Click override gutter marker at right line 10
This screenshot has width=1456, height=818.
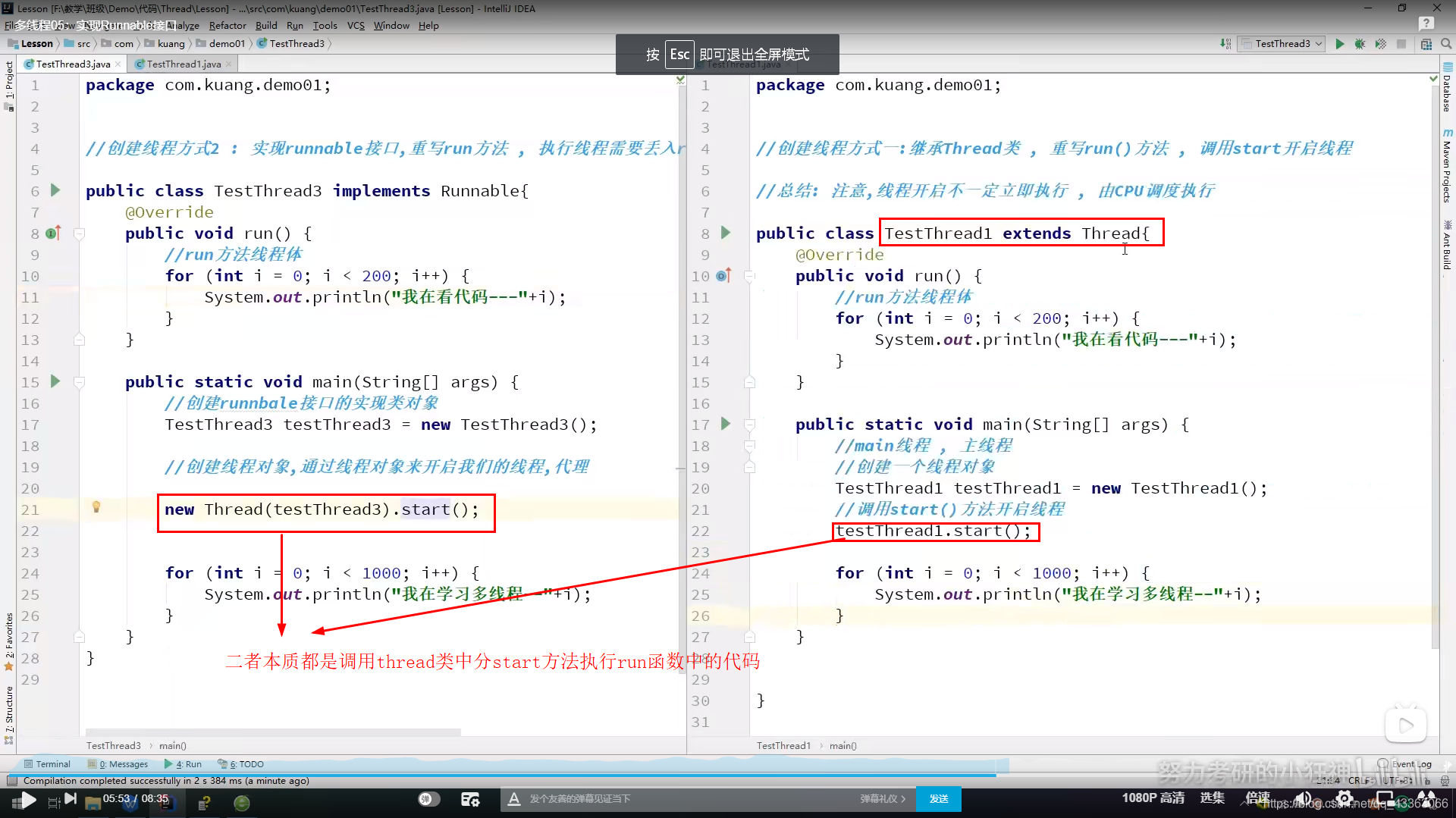tap(723, 275)
